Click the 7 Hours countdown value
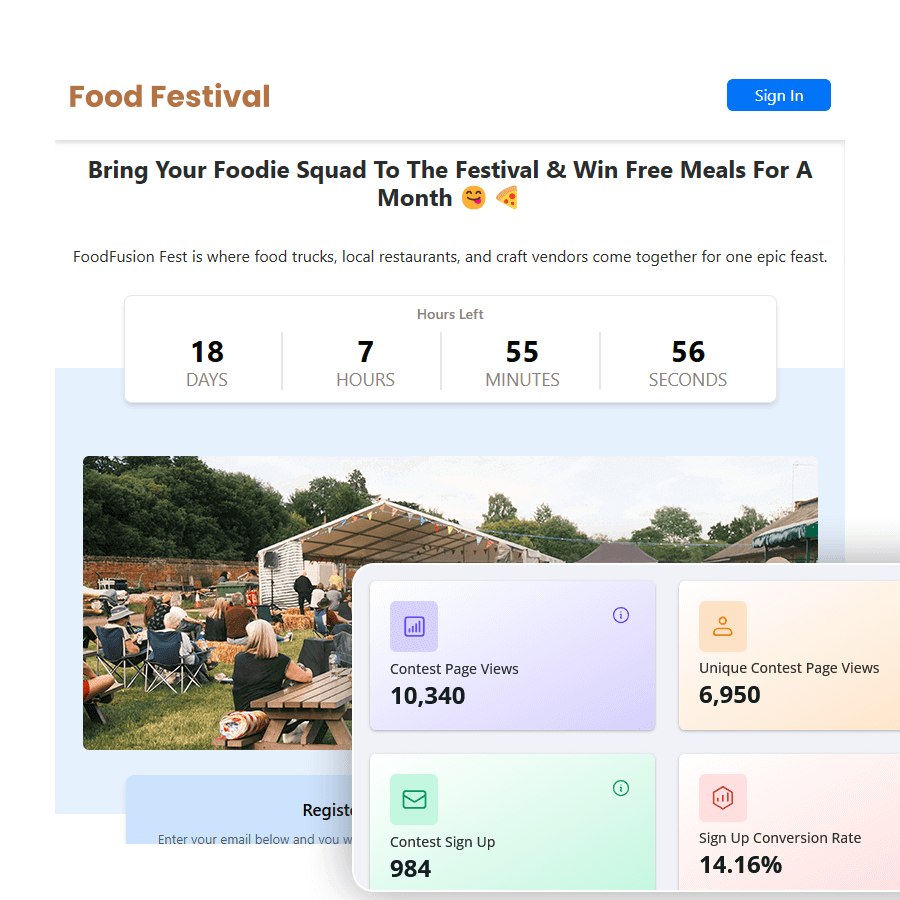Screen dimensions: 900x900 [365, 352]
